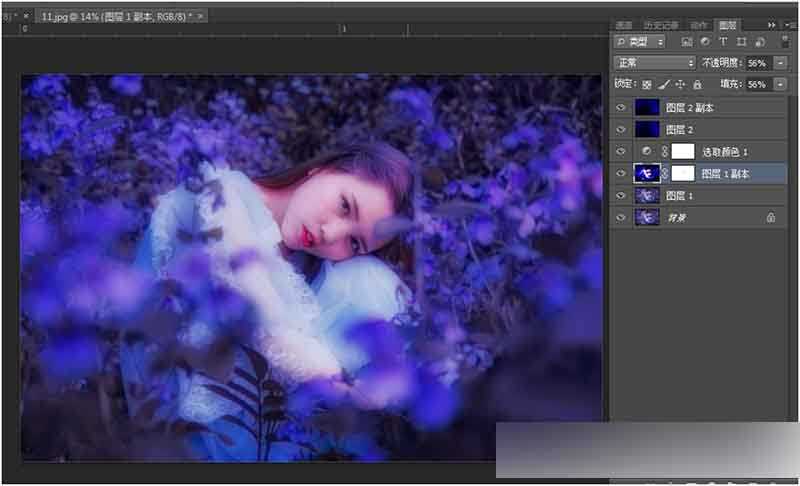Hide the 图层 2 副本 layer
800x486 pixels.
tap(621, 108)
